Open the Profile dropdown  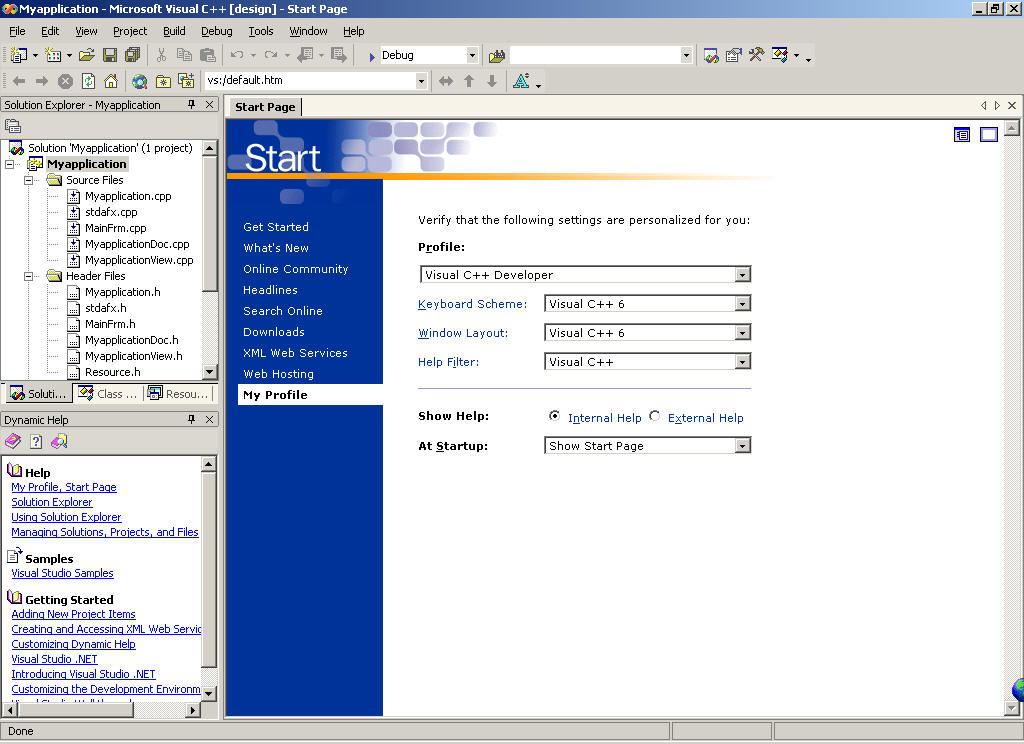[x=742, y=275]
